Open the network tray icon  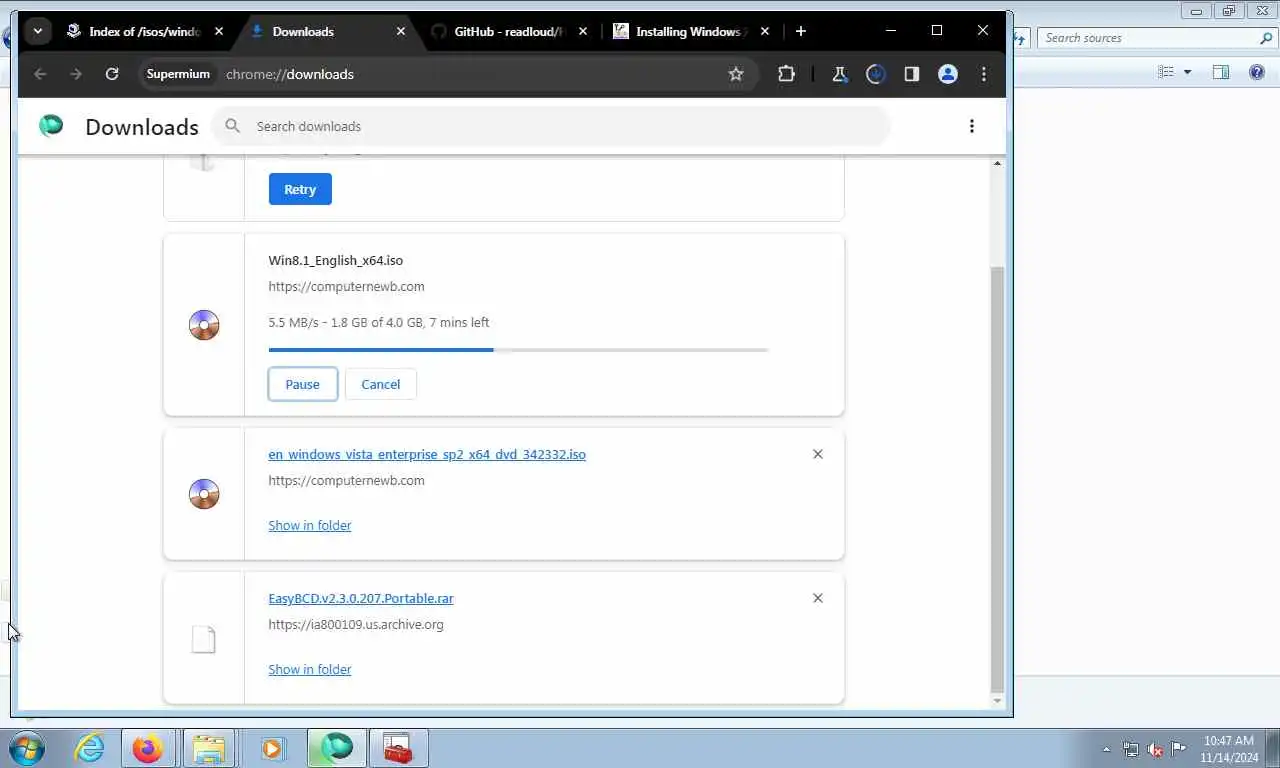click(x=1131, y=749)
